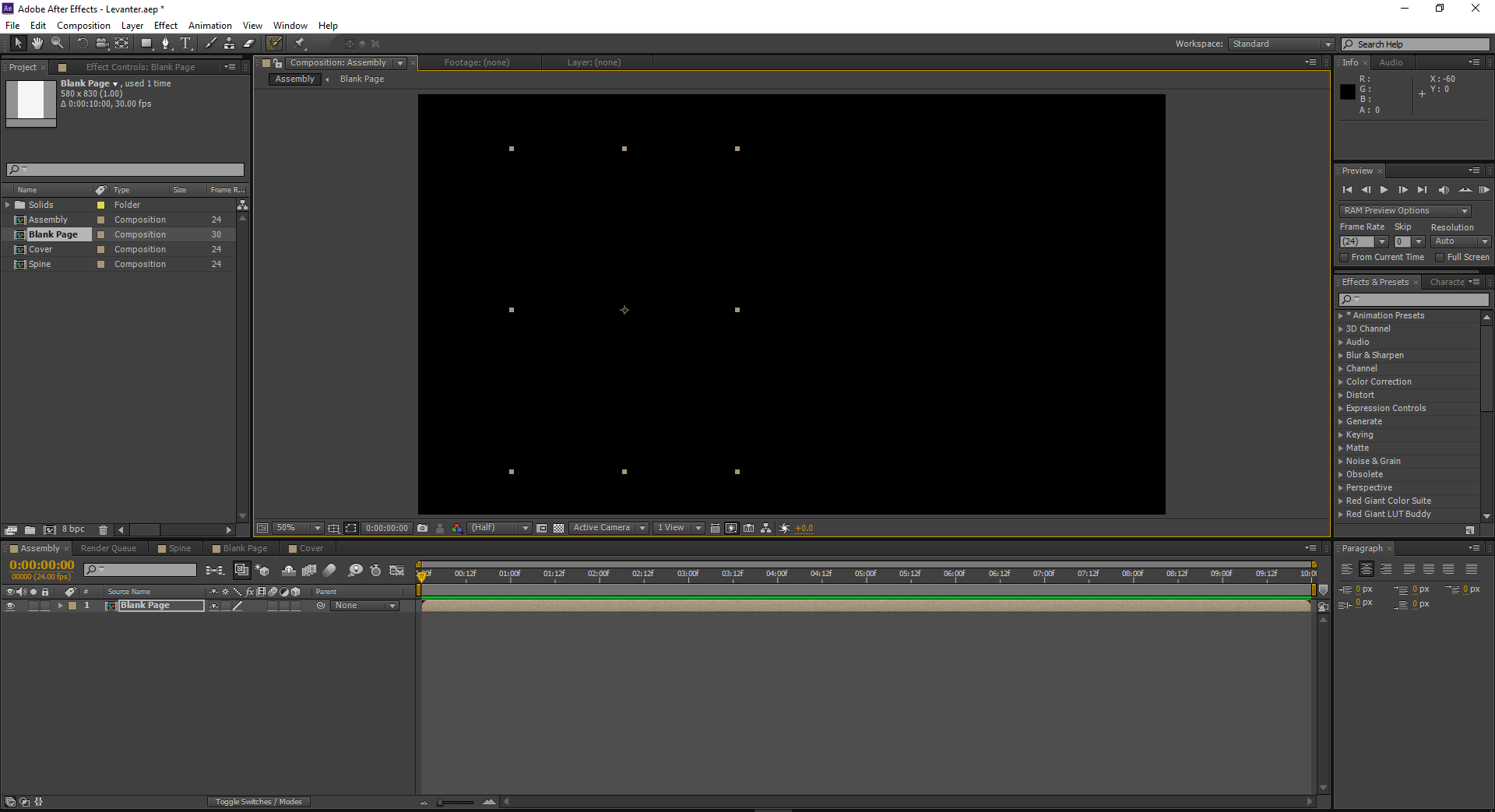Select the Hand tool in the toolbar
This screenshot has width=1495, height=812.
pos(37,43)
